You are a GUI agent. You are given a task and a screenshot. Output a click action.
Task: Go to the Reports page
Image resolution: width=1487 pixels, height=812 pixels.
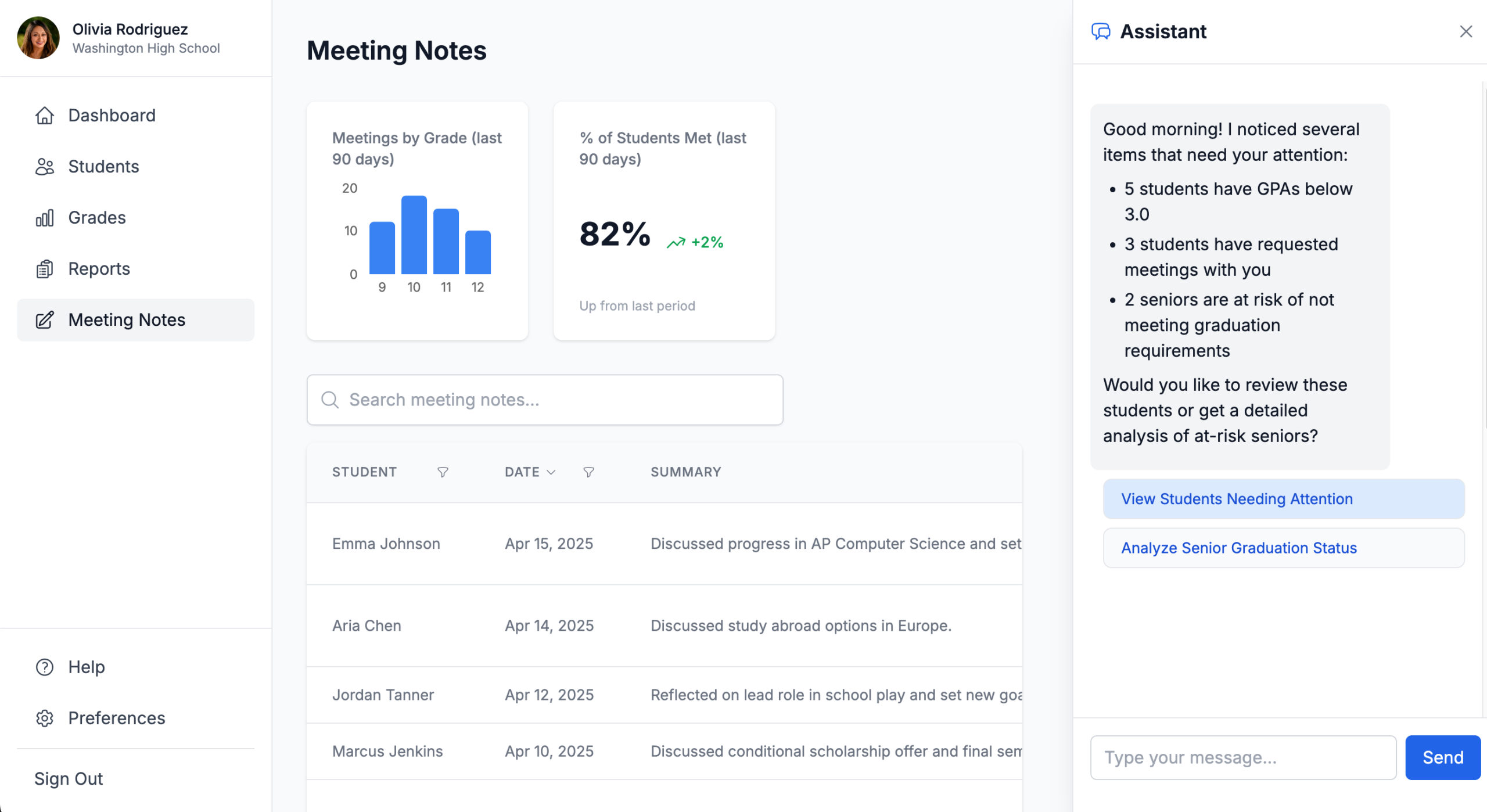99,269
